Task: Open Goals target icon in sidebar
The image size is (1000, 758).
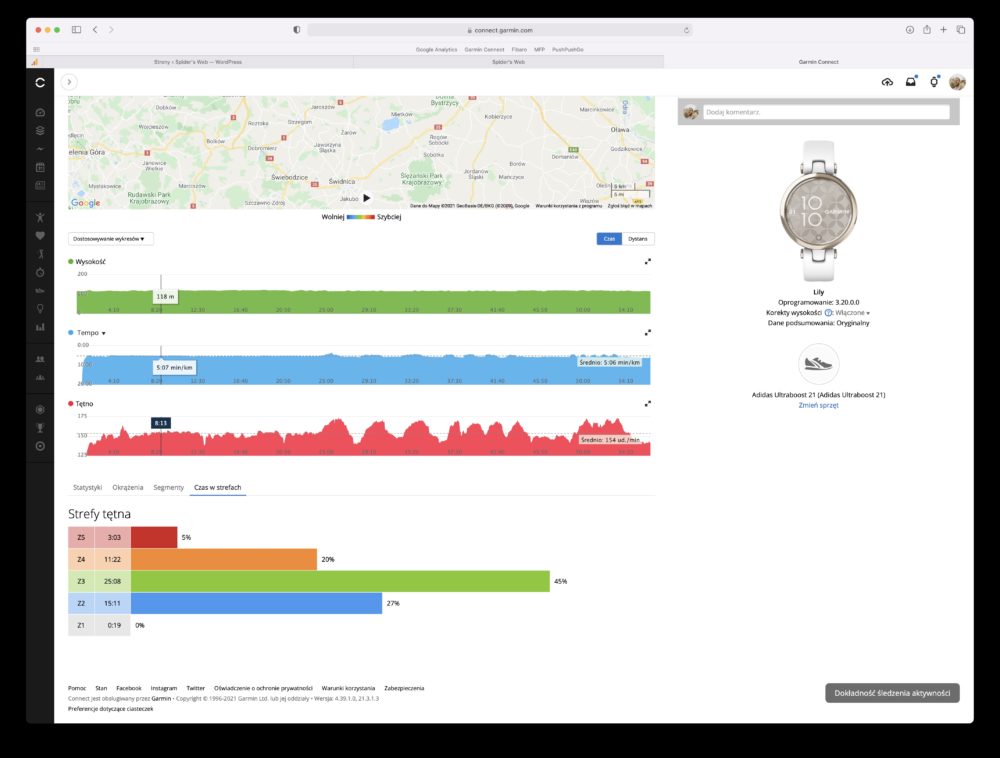Action: 40,446
